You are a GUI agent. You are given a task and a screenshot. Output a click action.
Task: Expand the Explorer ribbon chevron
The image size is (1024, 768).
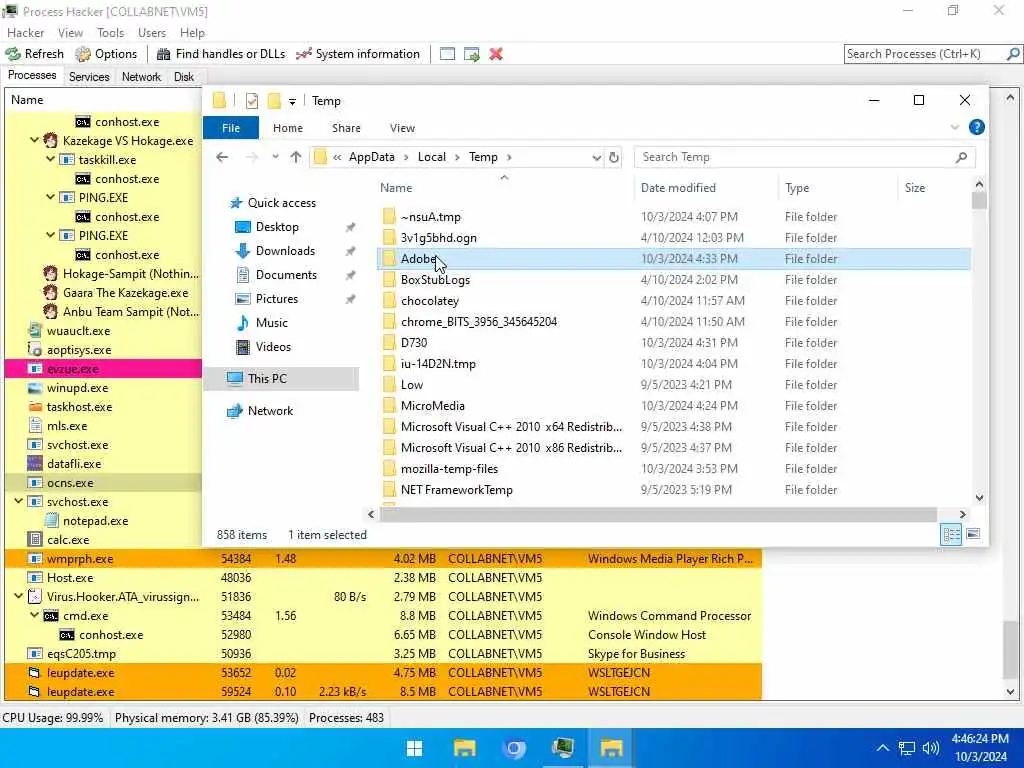pos(954,127)
